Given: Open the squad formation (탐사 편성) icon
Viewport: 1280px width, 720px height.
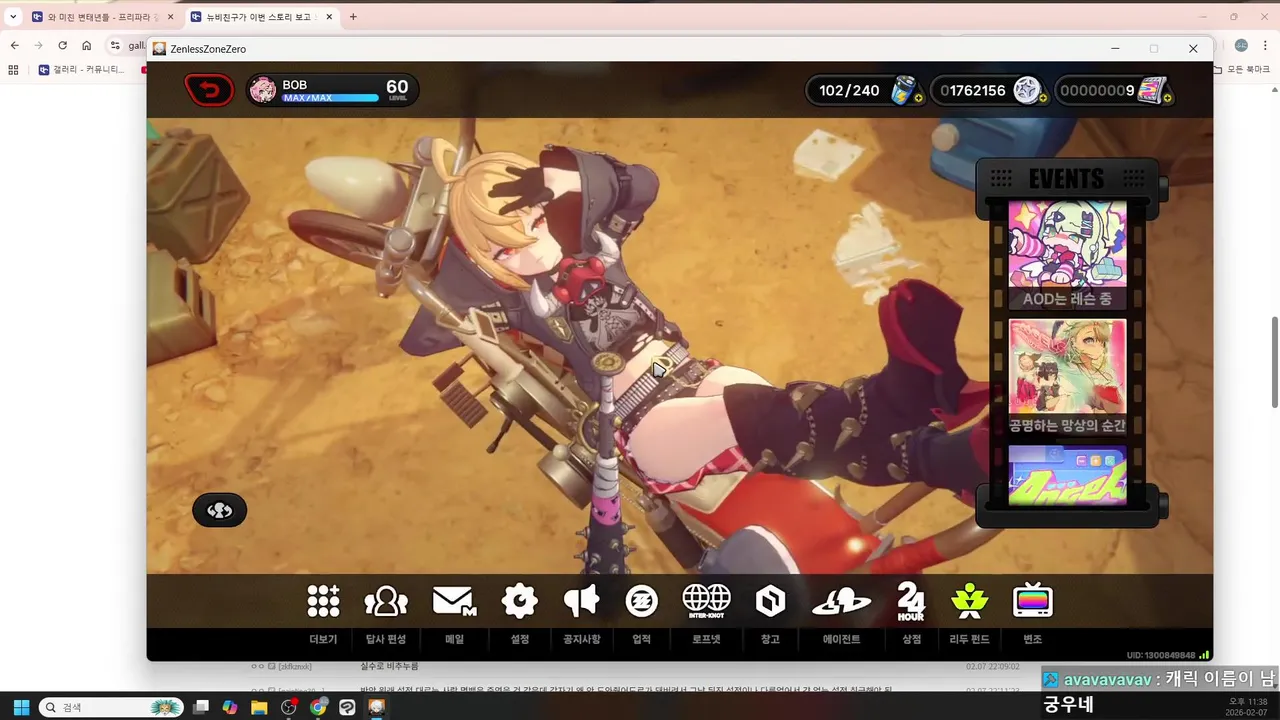Looking at the screenshot, I should pos(386,601).
